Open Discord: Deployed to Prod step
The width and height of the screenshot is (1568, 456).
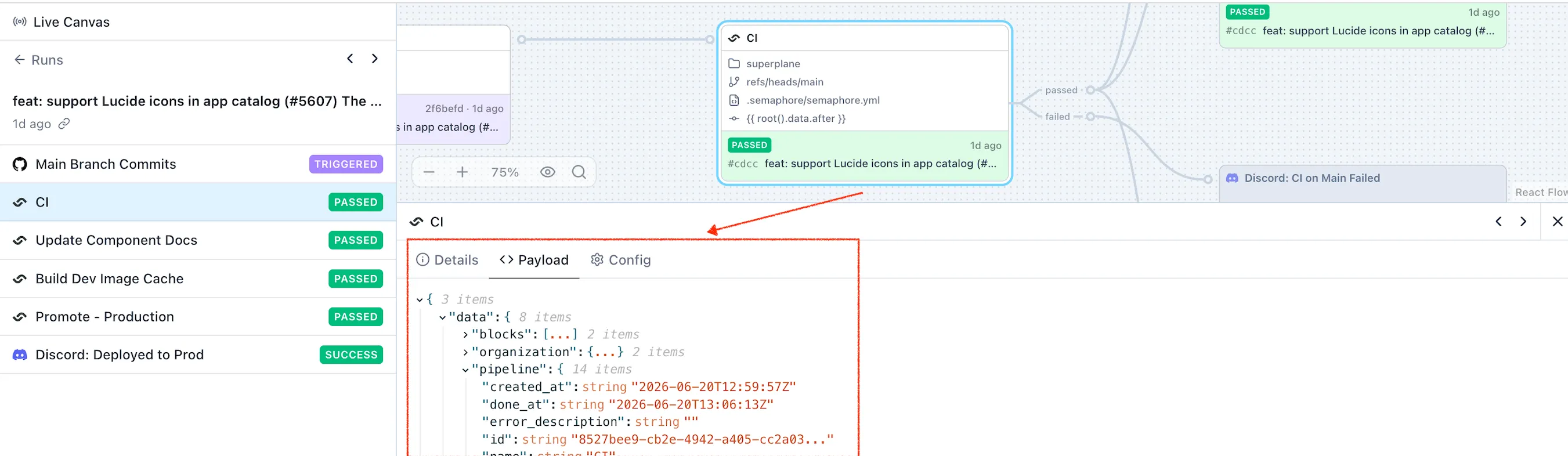coord(198,354)
